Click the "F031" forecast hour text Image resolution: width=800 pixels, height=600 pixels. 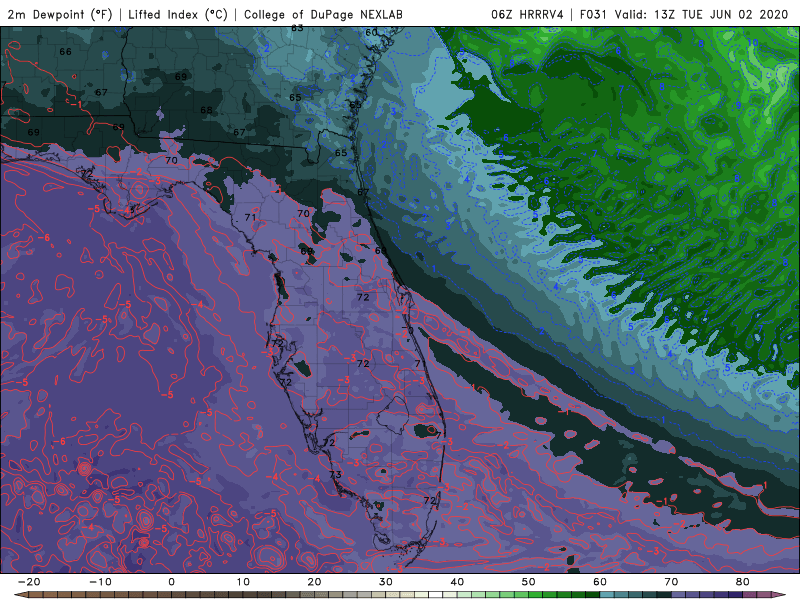pos(593,14)
